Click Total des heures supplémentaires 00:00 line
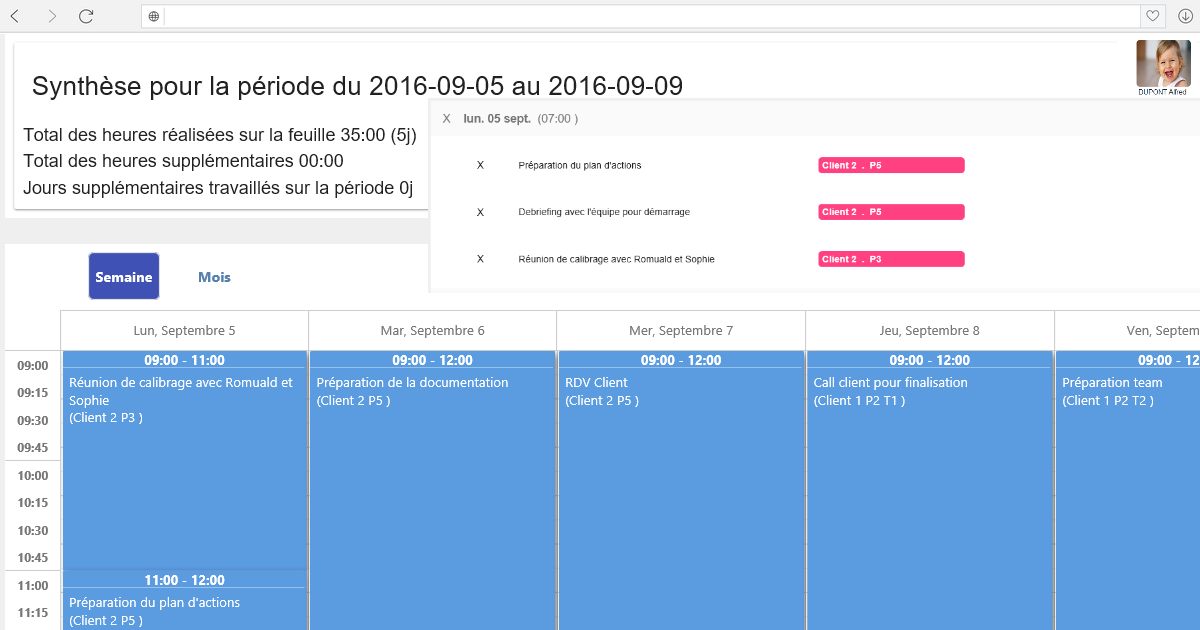 pos(183,161)
